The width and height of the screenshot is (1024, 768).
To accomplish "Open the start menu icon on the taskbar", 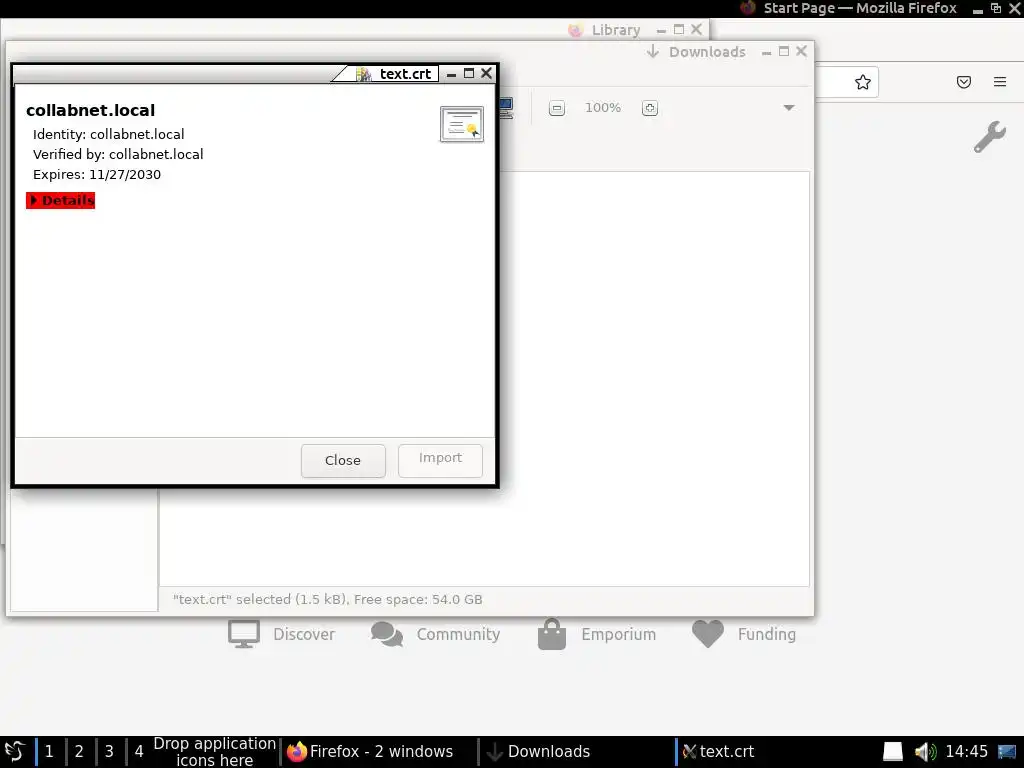I will [15, 752].
